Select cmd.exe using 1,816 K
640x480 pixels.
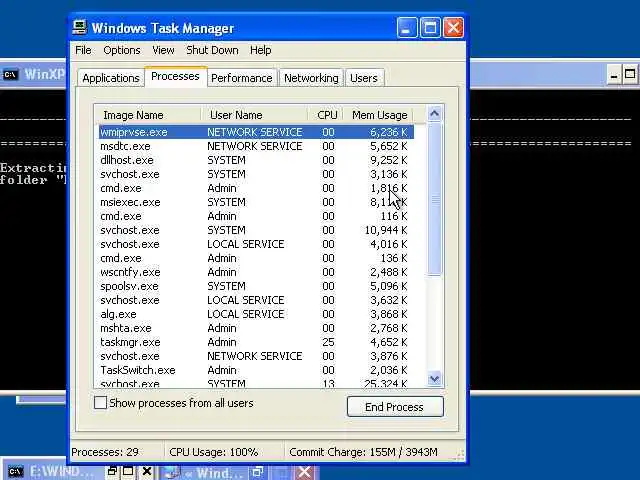click(x=256, y=188)
